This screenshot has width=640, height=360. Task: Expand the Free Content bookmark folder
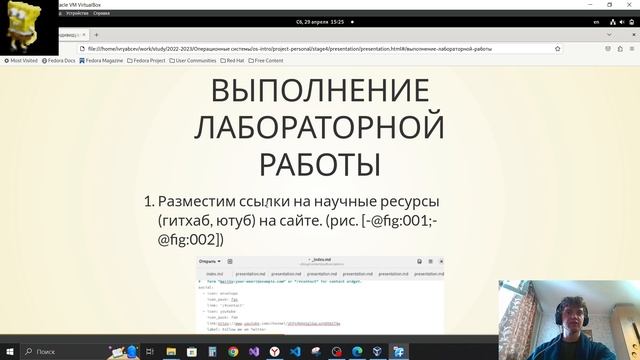[266, 60]
